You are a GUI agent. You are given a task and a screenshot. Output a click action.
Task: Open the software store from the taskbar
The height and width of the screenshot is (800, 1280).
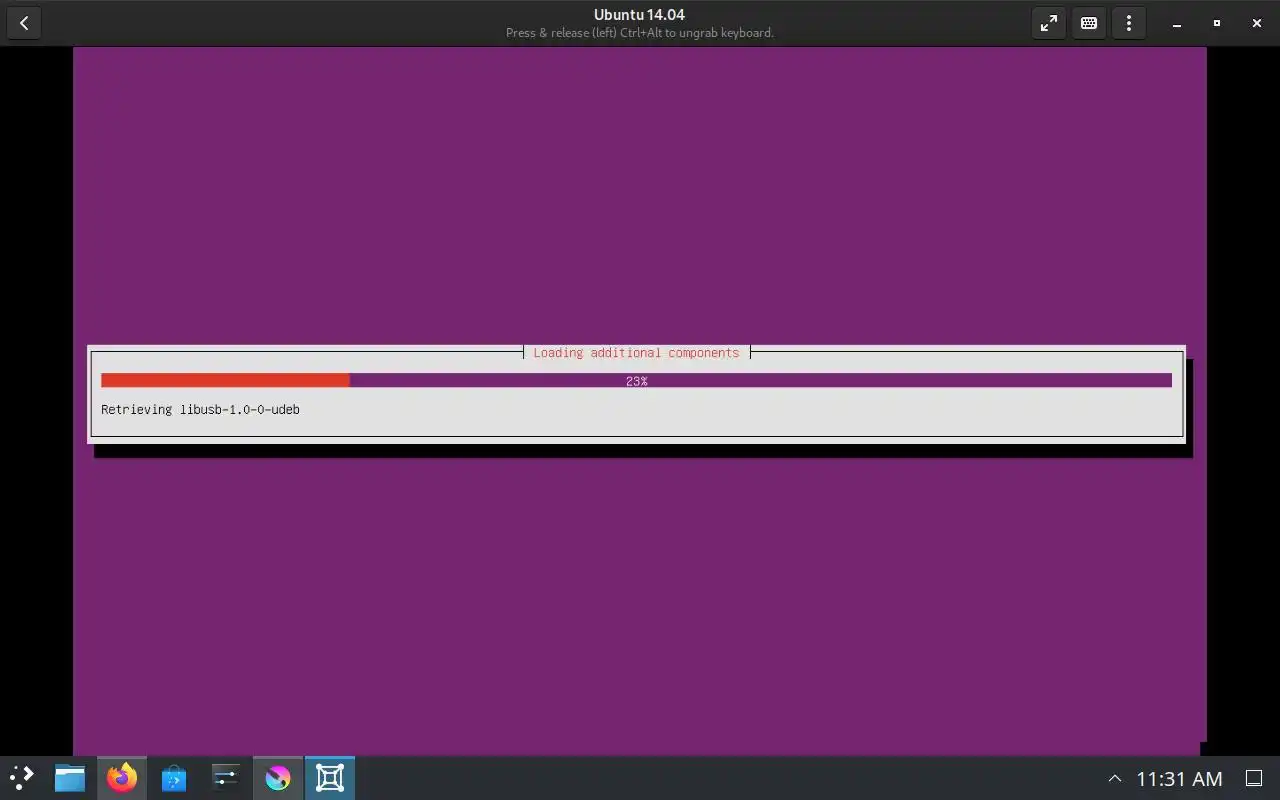click(x=174, y=777)
